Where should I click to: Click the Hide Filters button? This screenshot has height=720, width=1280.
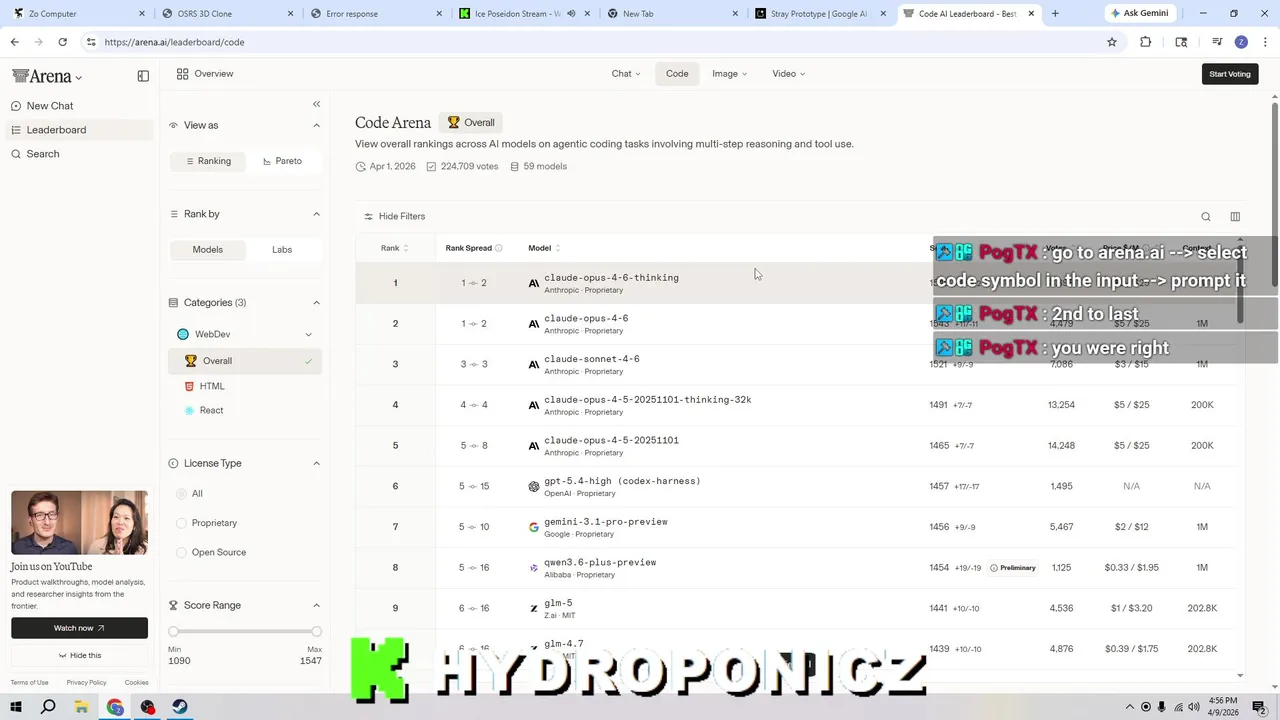394,217
